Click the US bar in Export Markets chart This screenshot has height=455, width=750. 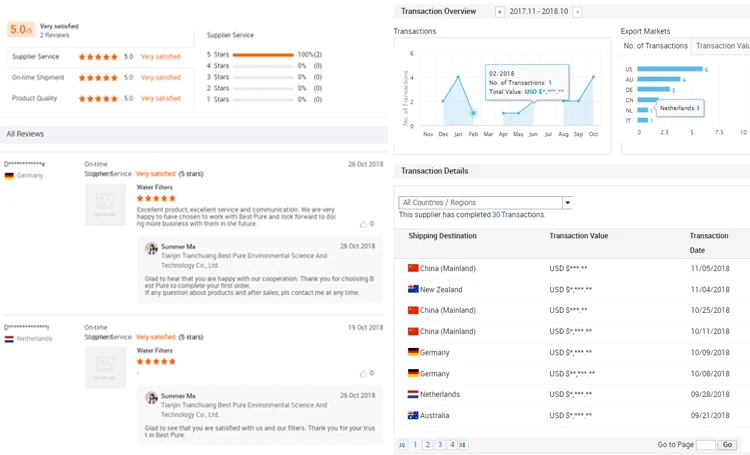[669, 69]
